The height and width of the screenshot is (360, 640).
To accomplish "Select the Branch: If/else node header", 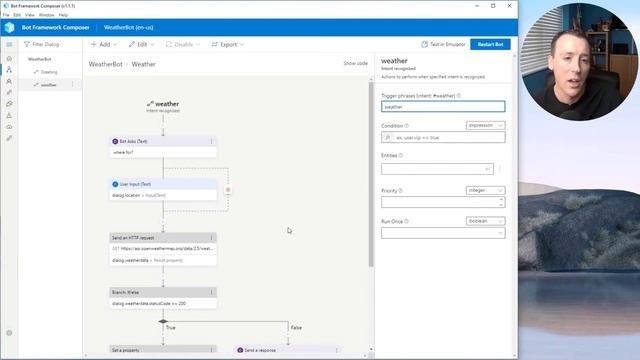I will (163, 292).
